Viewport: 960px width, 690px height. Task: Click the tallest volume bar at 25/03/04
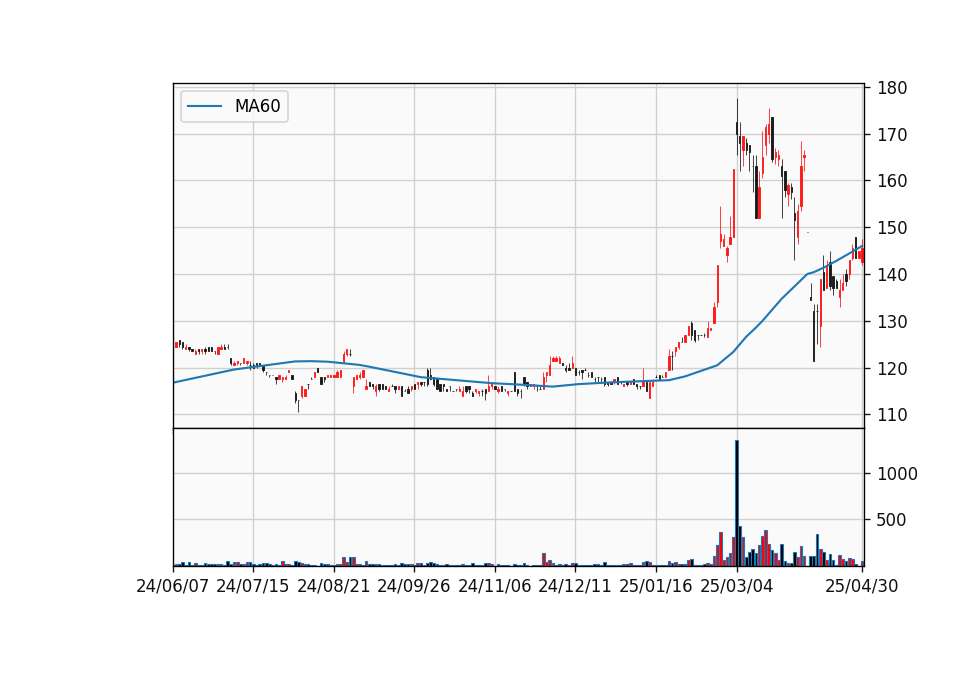point(737,503)
